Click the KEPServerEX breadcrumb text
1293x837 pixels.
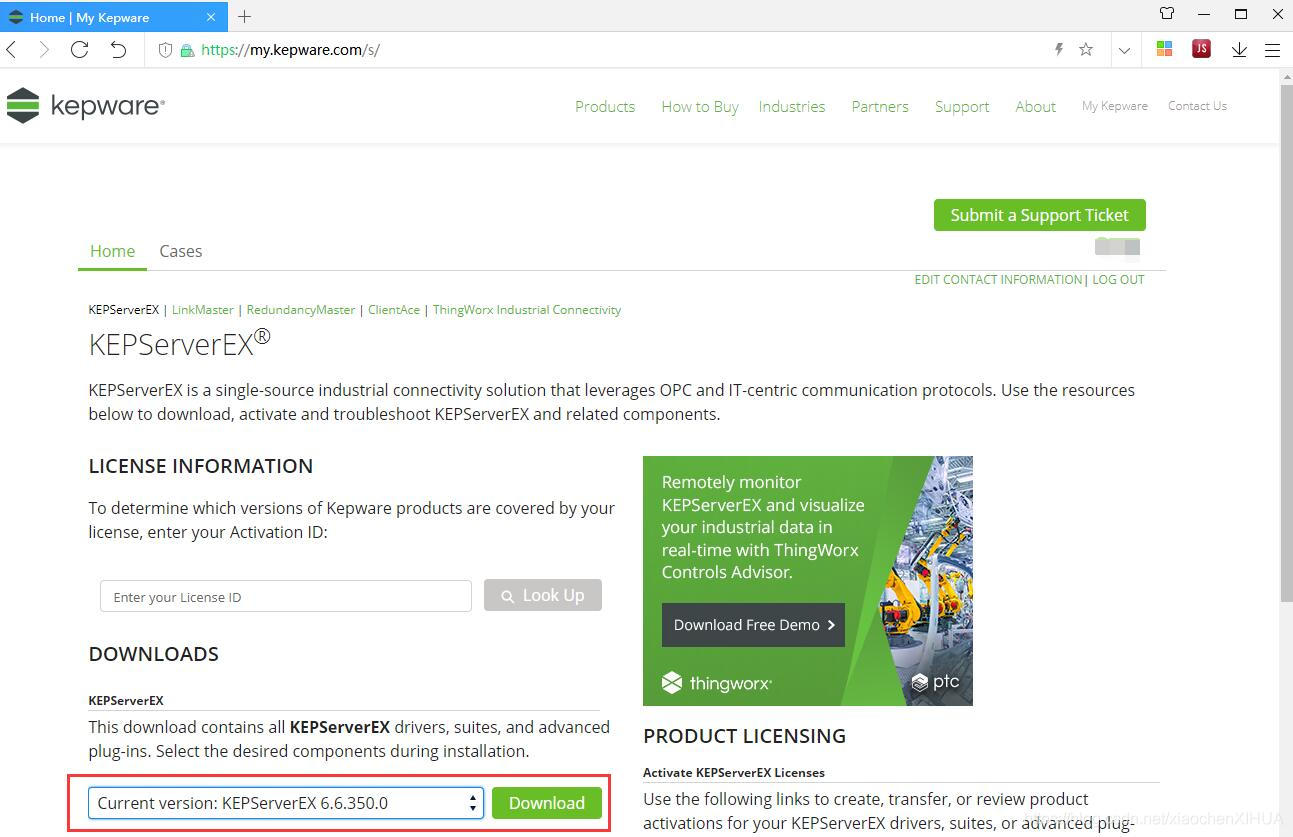tap(124, 310)
